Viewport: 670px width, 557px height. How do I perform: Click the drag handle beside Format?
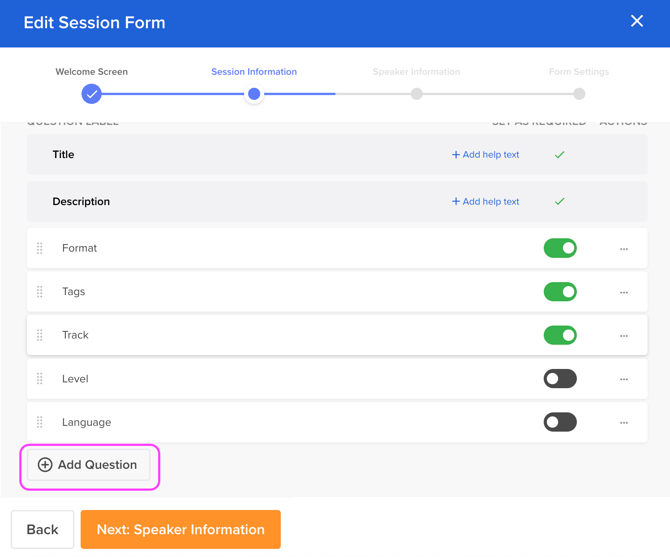point(40,248)
